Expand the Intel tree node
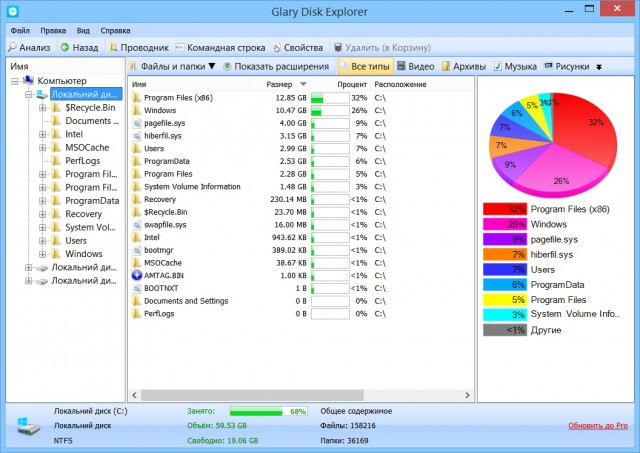Image resolution: width=640 pixels, height=453 pixels. [42, 134]
